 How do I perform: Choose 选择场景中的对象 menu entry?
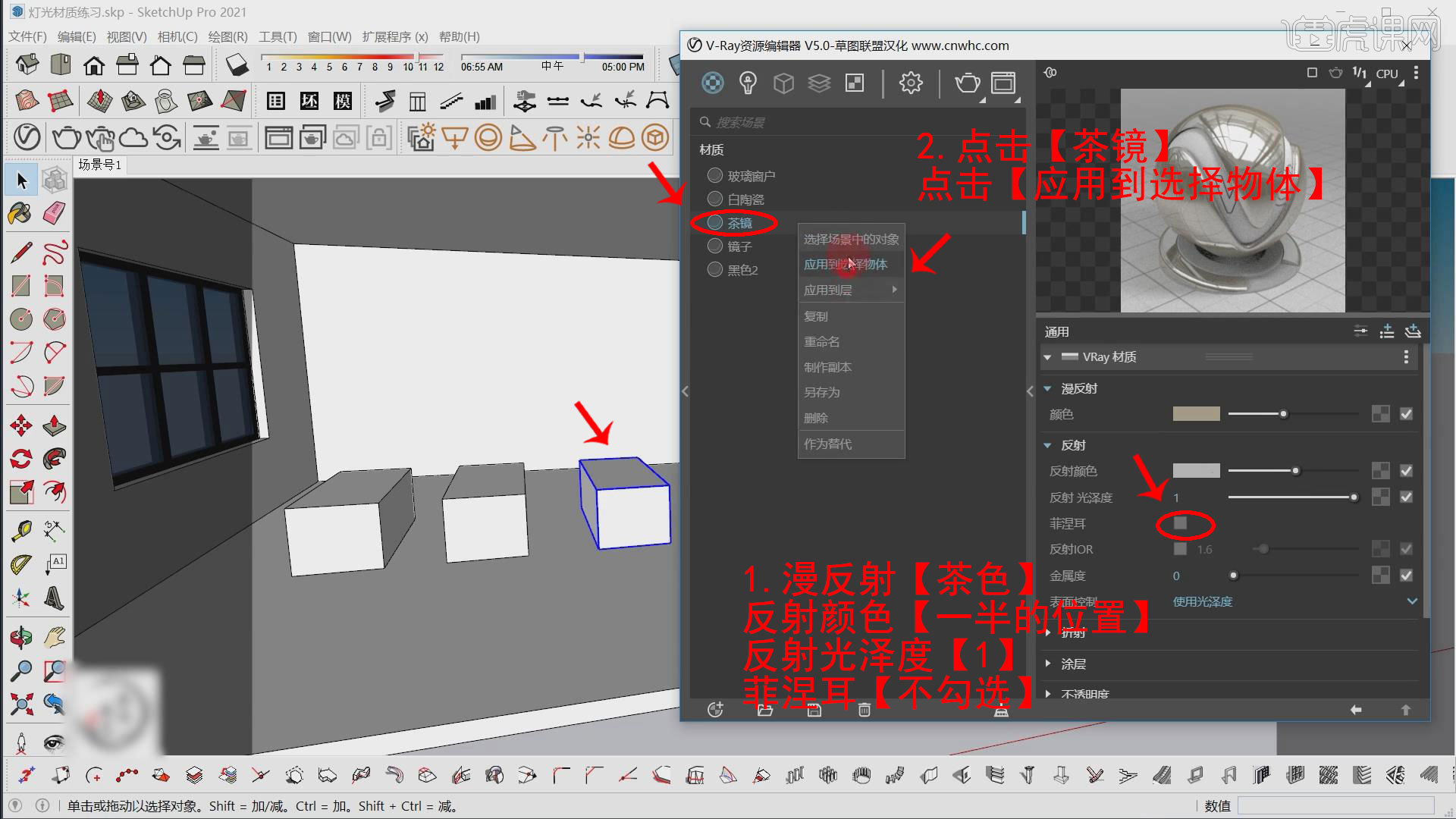tap(851, 239)
